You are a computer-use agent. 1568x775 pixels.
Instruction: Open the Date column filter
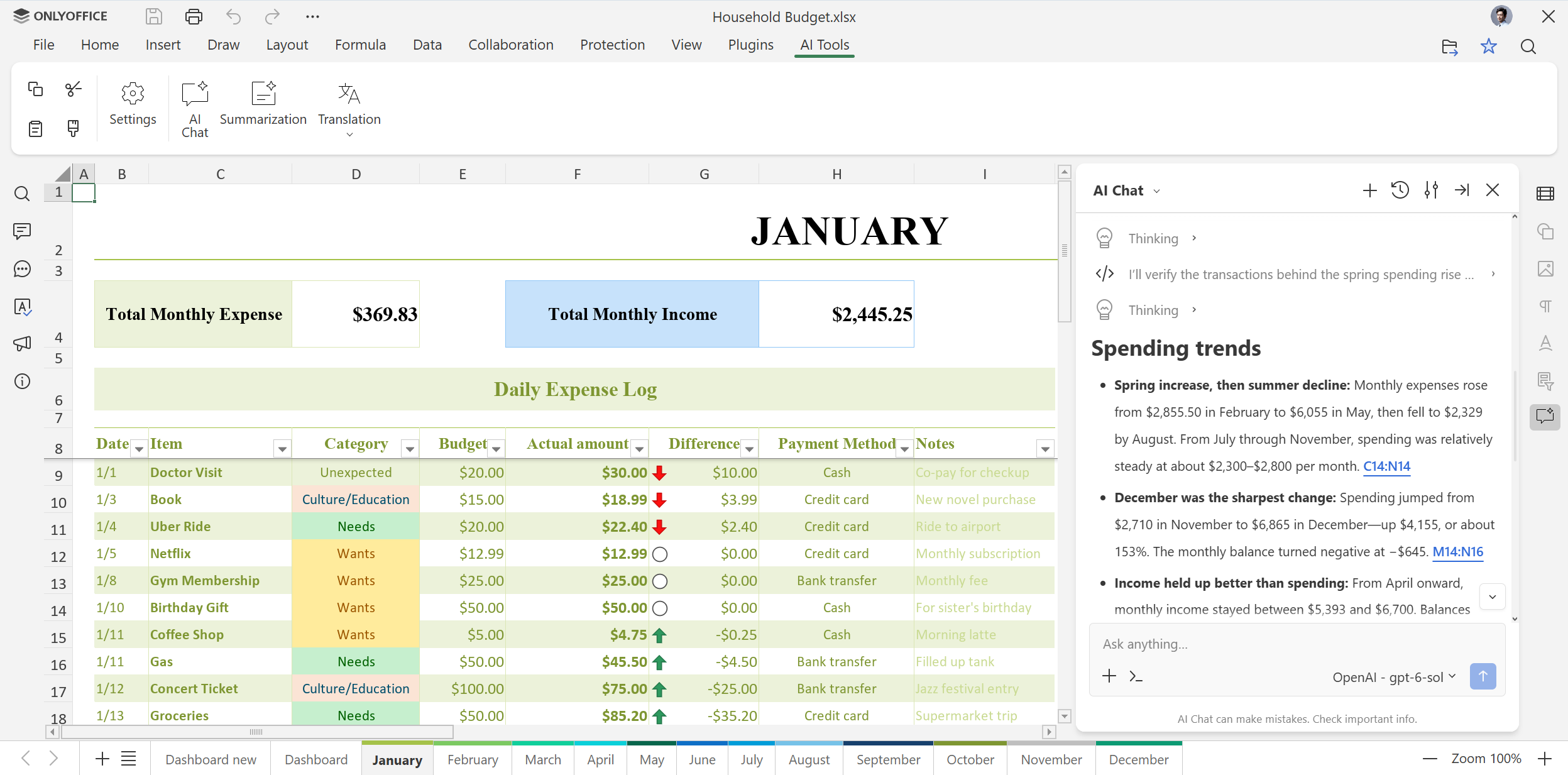(139, 449)
